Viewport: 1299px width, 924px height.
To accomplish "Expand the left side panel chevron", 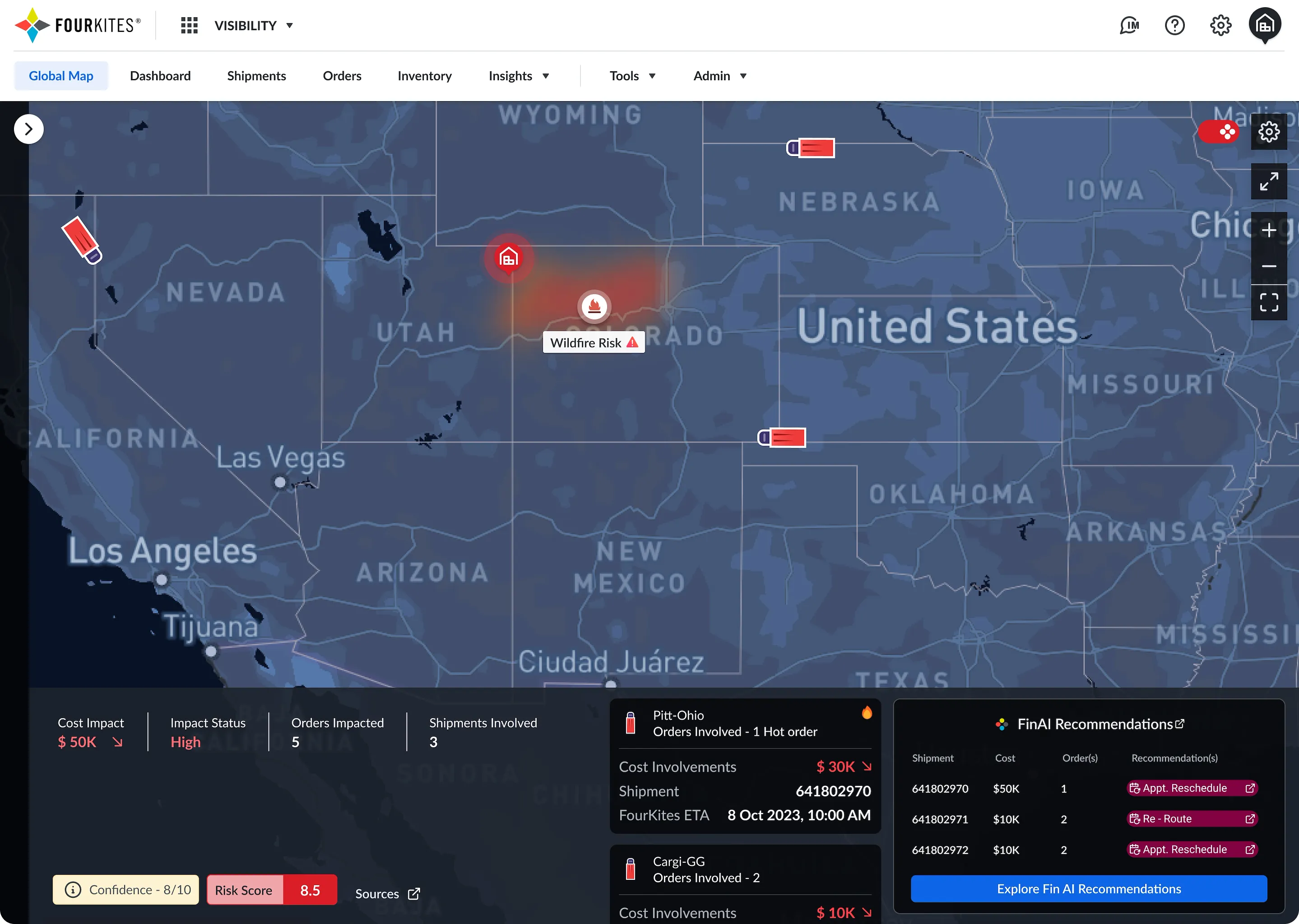I will point(29,129).
